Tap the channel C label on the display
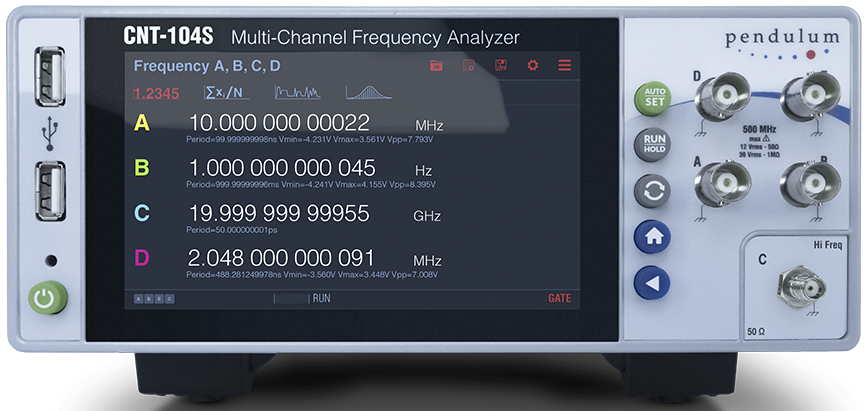 pos(142,213)
